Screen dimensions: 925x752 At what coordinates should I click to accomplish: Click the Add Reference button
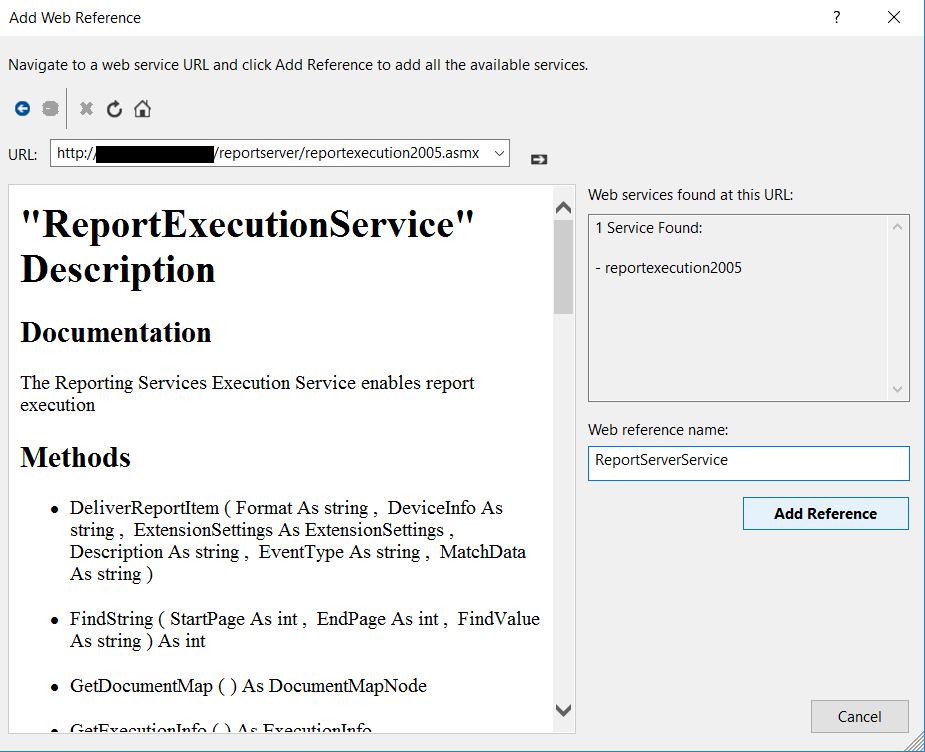(825, 512)
